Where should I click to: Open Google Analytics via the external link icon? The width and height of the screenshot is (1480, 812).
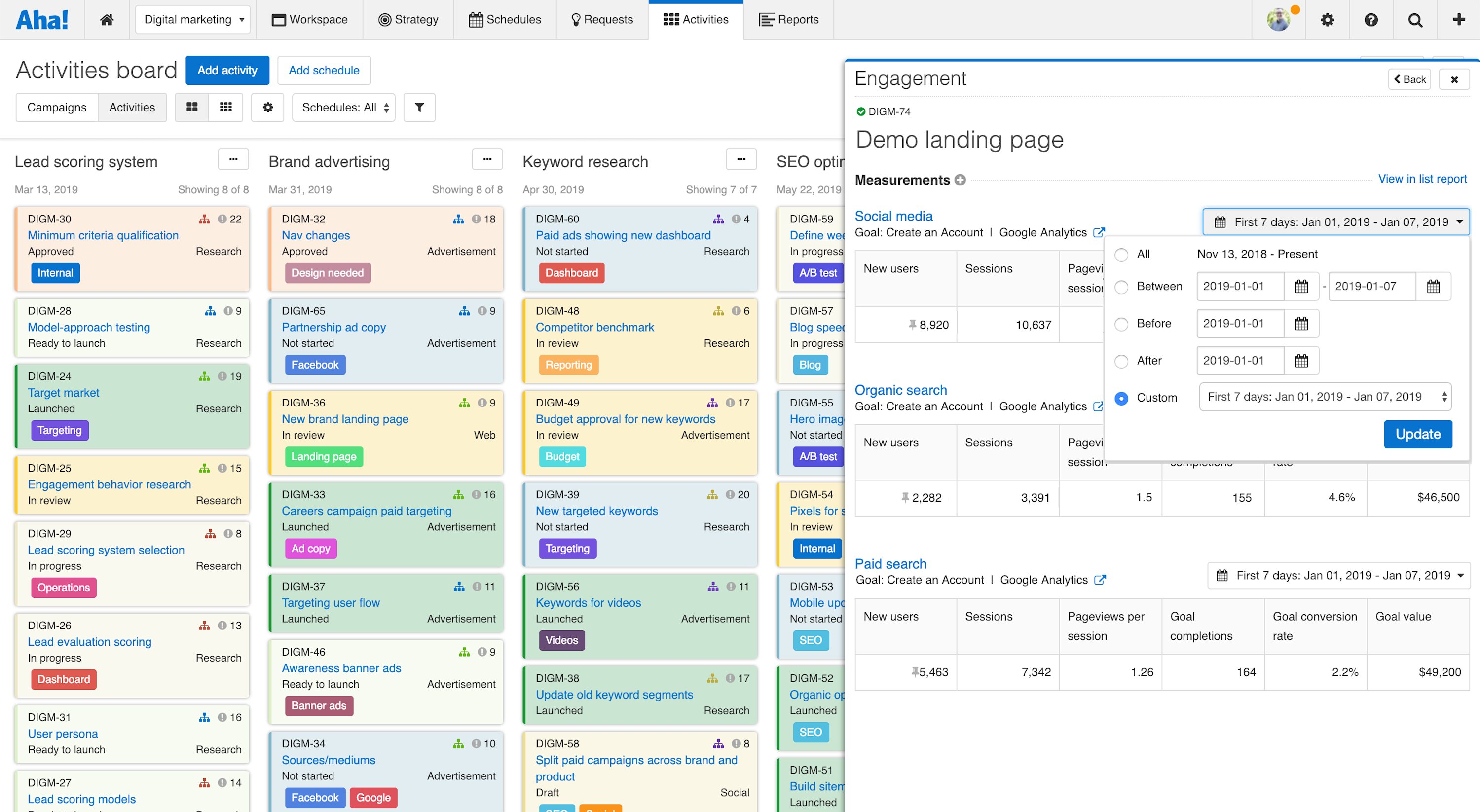pos(1100,232)
